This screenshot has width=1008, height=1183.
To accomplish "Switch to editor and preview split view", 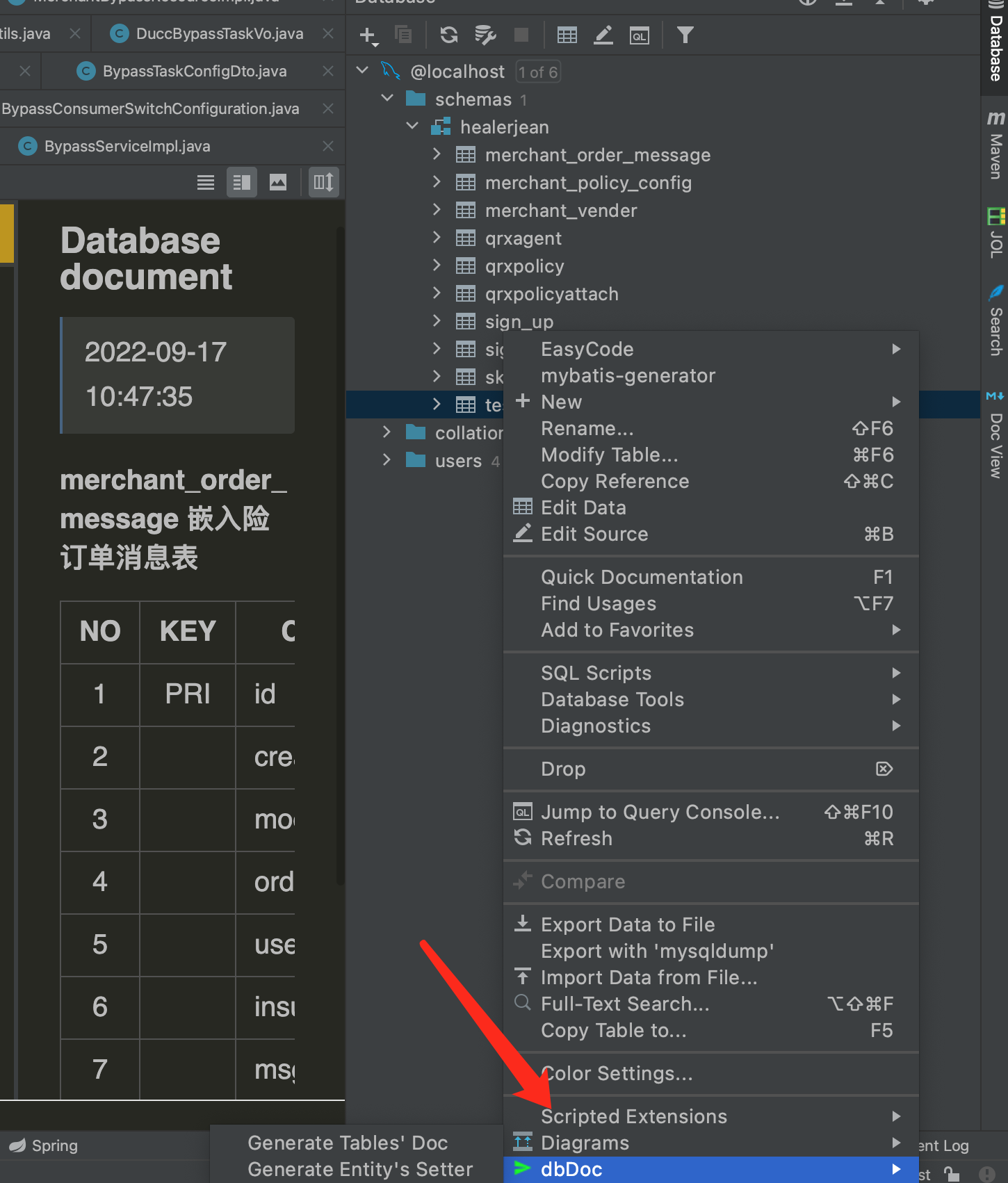I will pyautogui.click(x=242, y=182).
